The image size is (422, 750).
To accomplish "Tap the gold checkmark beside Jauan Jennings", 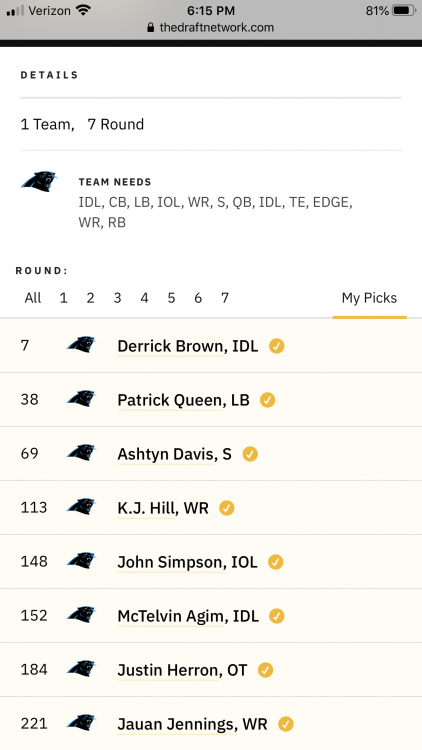I will click(286, 724).
